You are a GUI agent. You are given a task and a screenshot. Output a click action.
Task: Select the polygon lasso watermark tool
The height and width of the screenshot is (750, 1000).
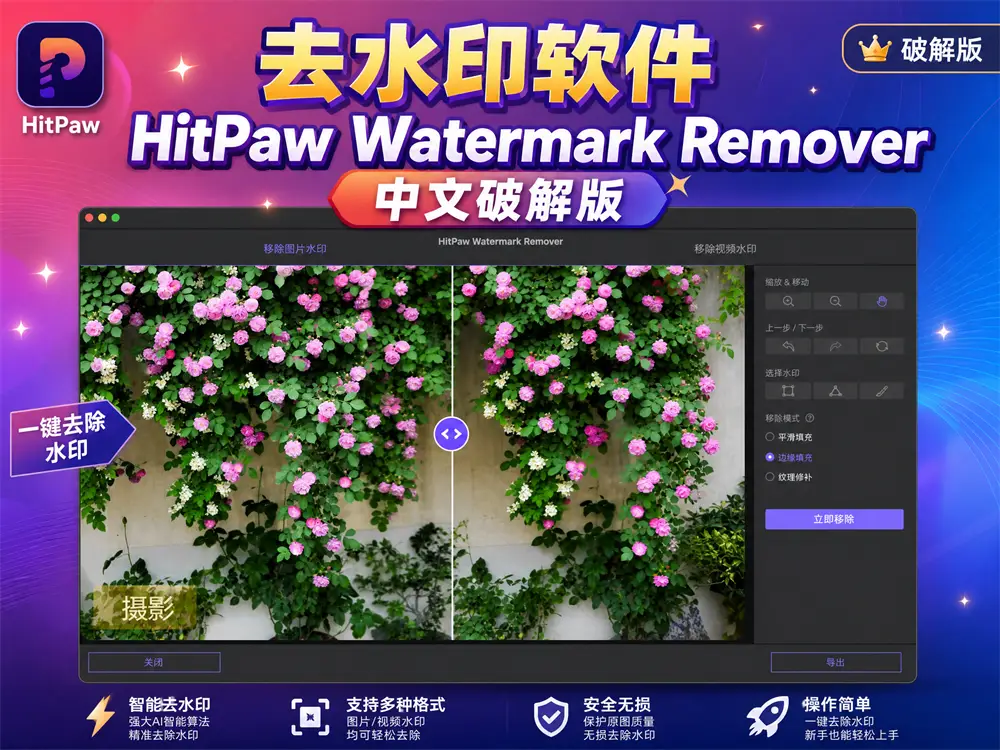(x=835, y=391)
